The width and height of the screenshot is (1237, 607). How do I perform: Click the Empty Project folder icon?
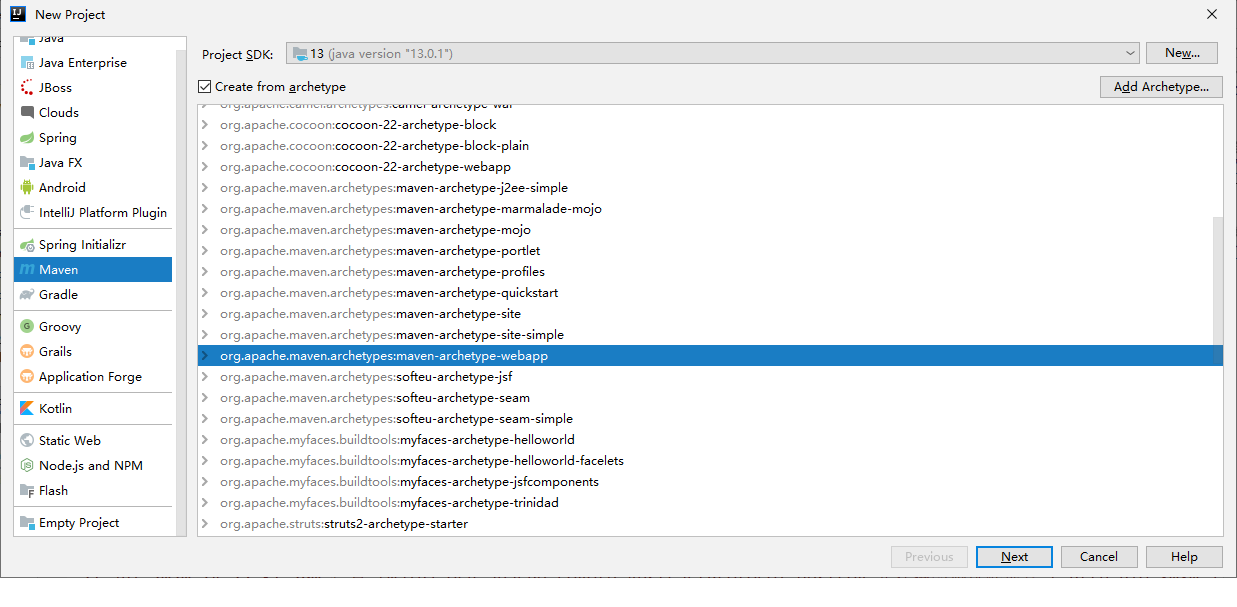coord(27,523)
